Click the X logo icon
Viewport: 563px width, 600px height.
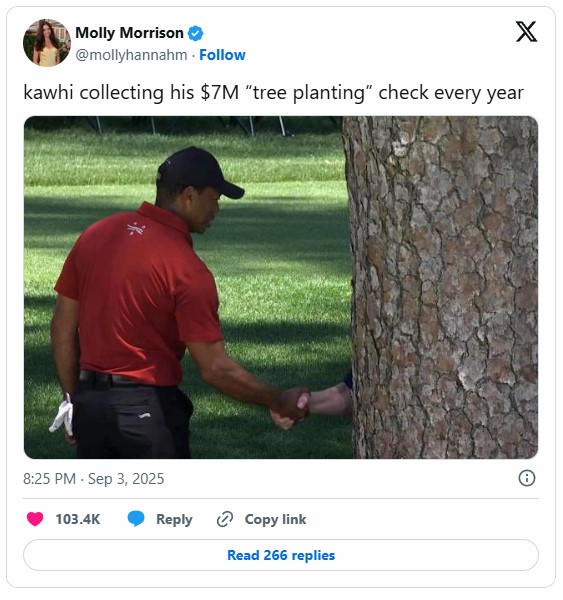pyautogui.click(x=526, y=31)
